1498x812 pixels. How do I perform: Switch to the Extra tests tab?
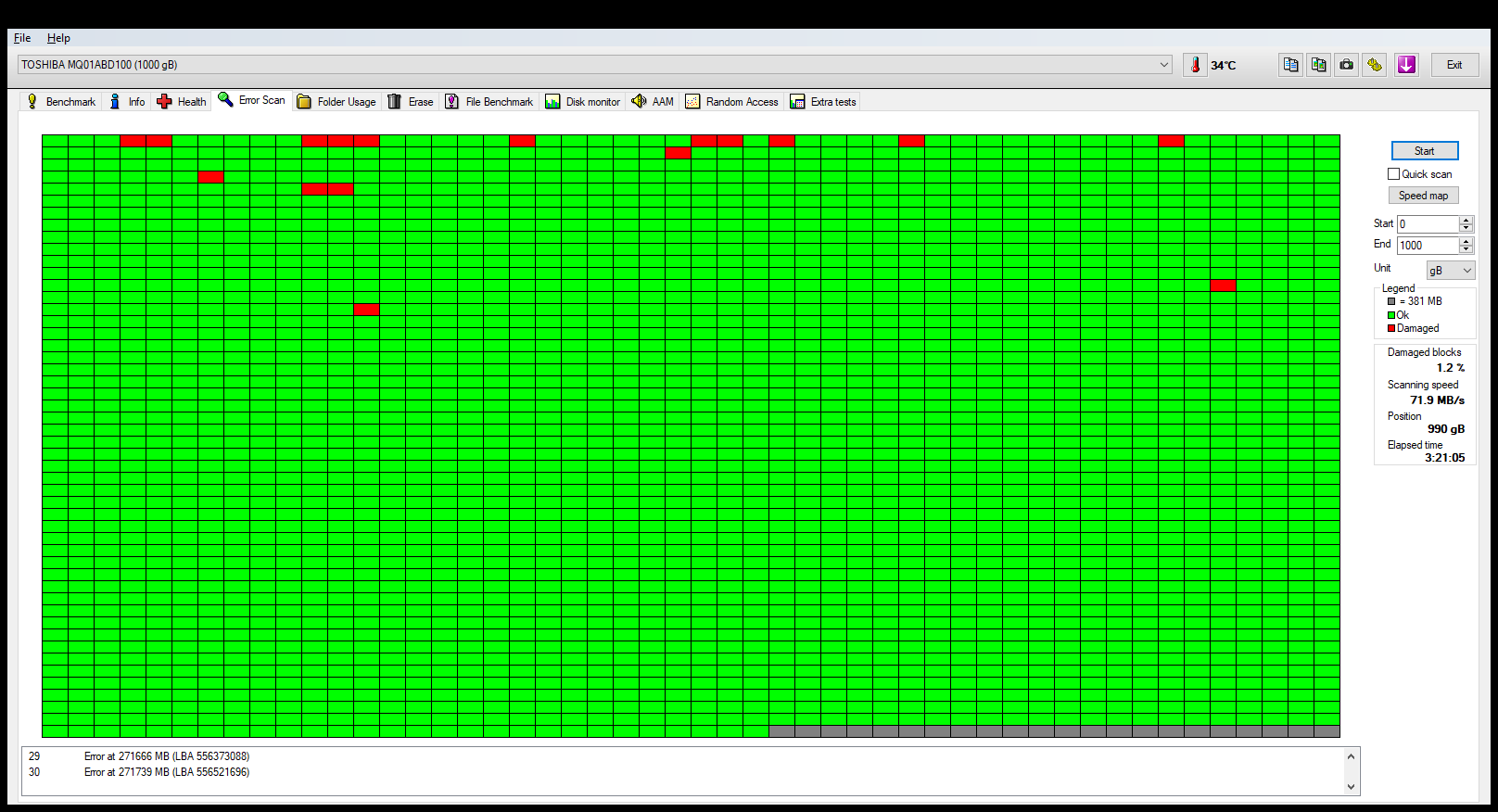pos(823,102)
